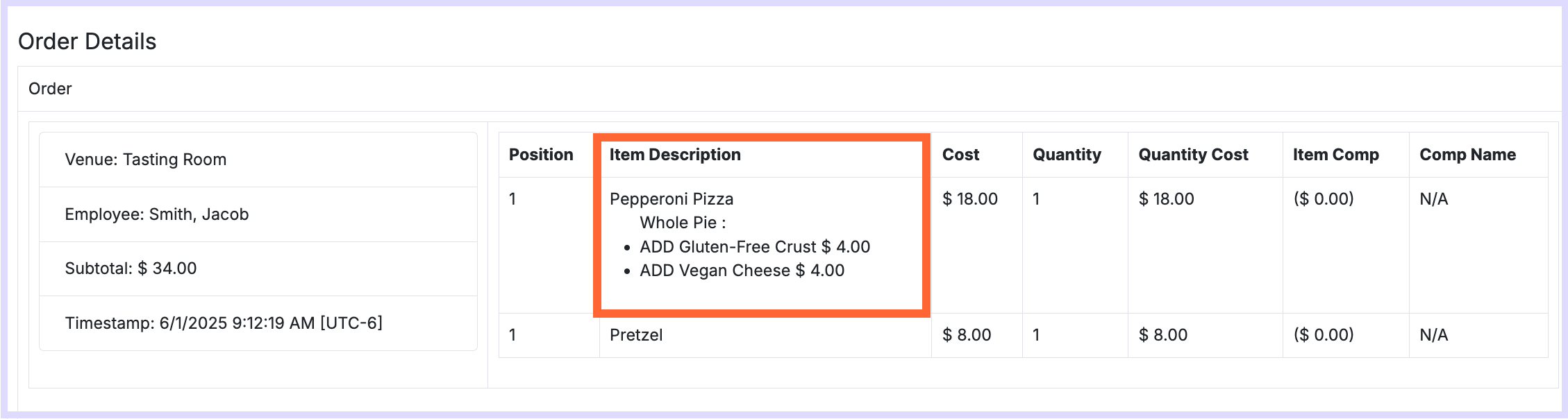
Task: Click the Pretzel $ 8.00 quantity cost
Action: click(1163, 335)
